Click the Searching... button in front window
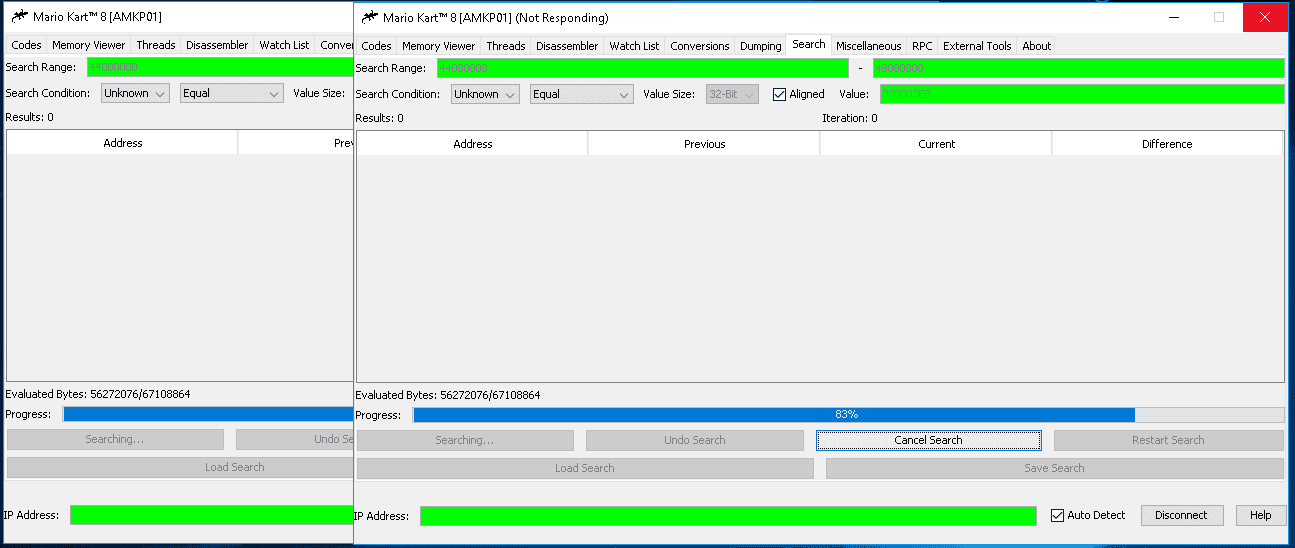The height and width of the screenshot is (548, 1295). [465, 440]
